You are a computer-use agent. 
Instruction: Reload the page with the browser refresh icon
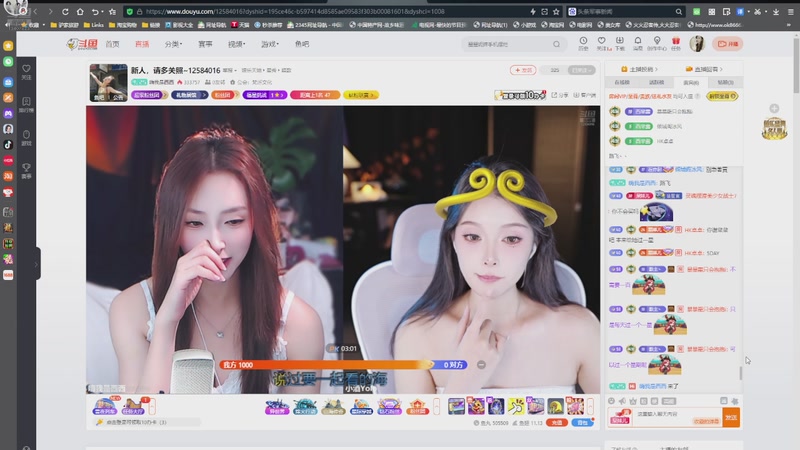[x=65, y=11]
